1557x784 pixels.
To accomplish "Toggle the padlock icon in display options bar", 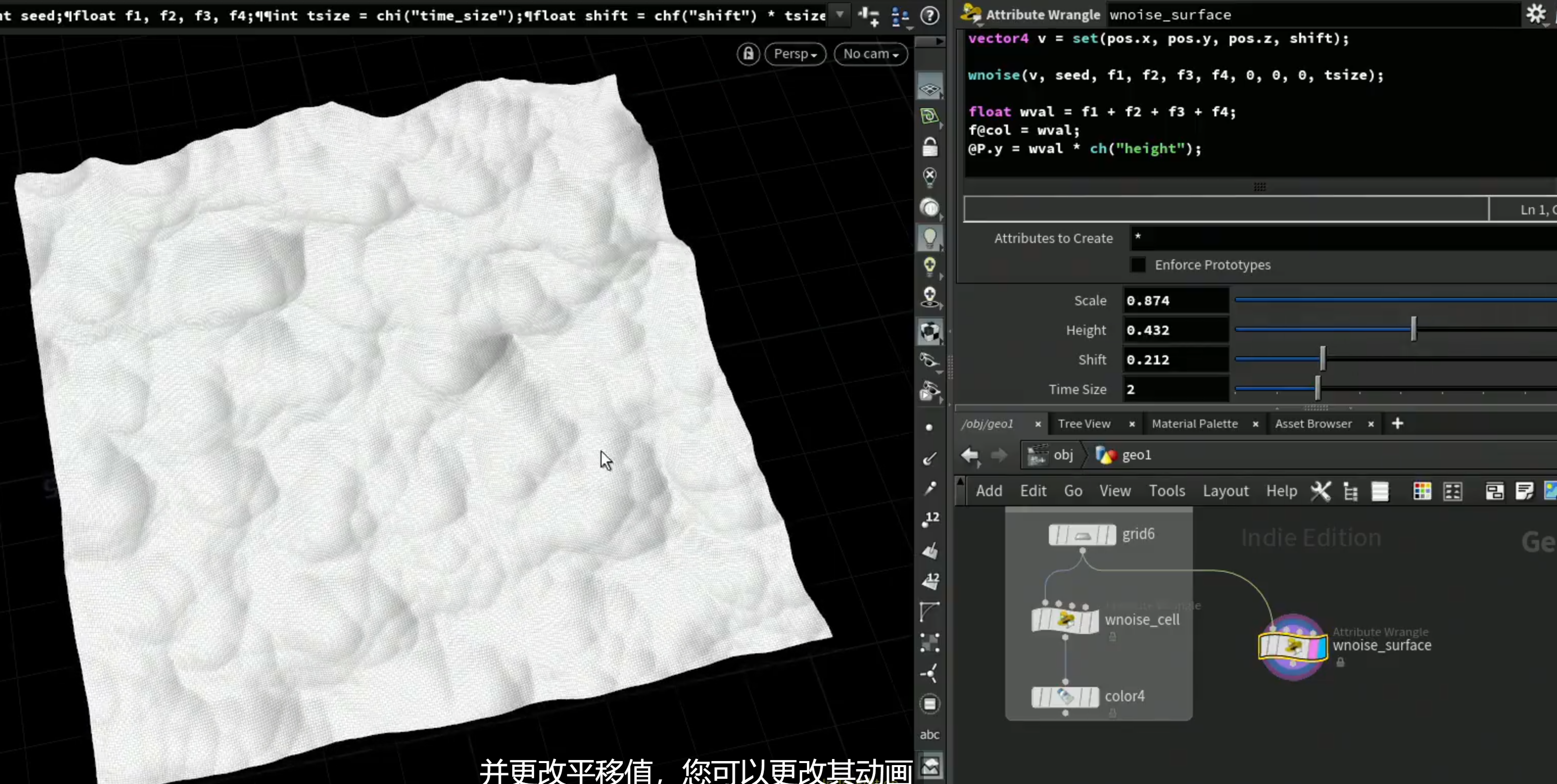I will pyautogui.click(x=929, y=147).
